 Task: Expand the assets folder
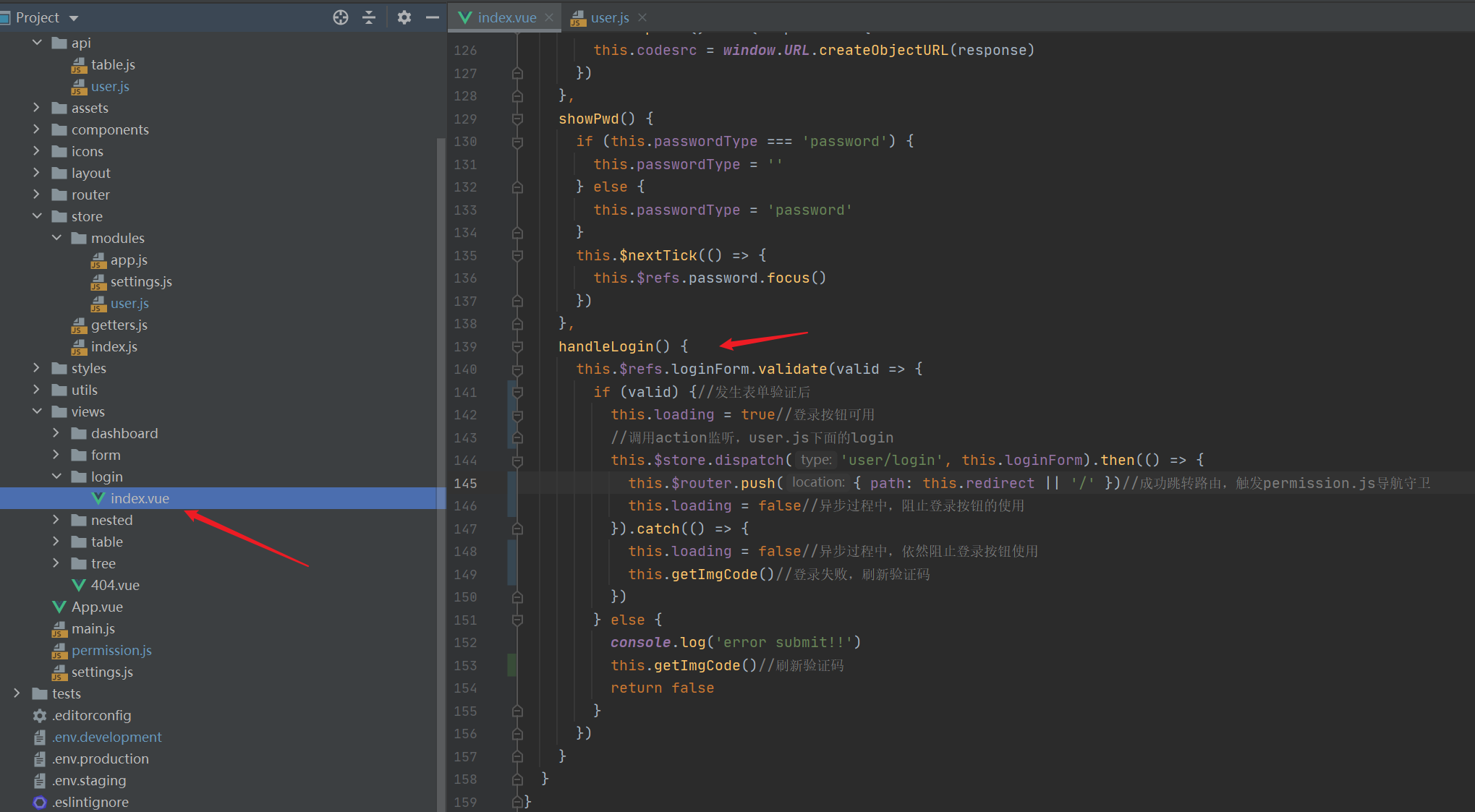37,108
